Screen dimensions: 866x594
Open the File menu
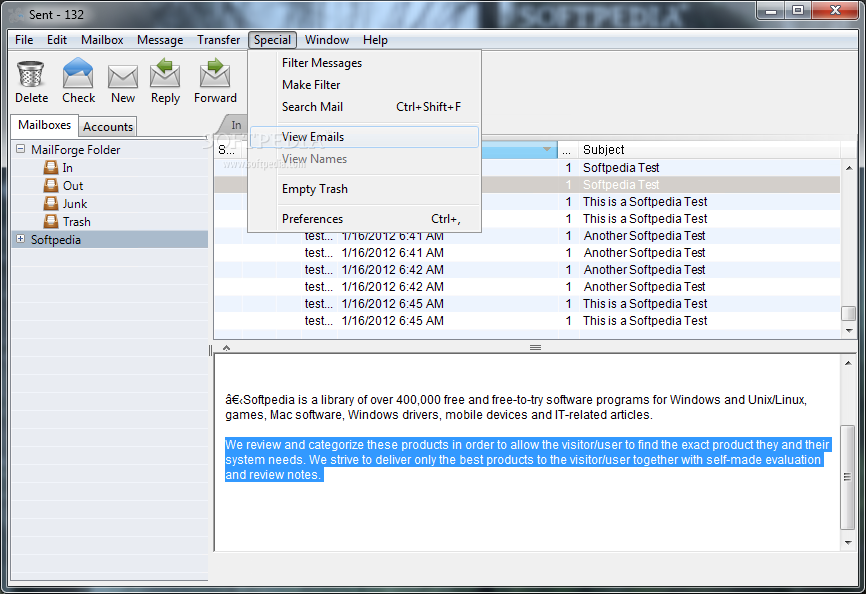pos(24,40)
